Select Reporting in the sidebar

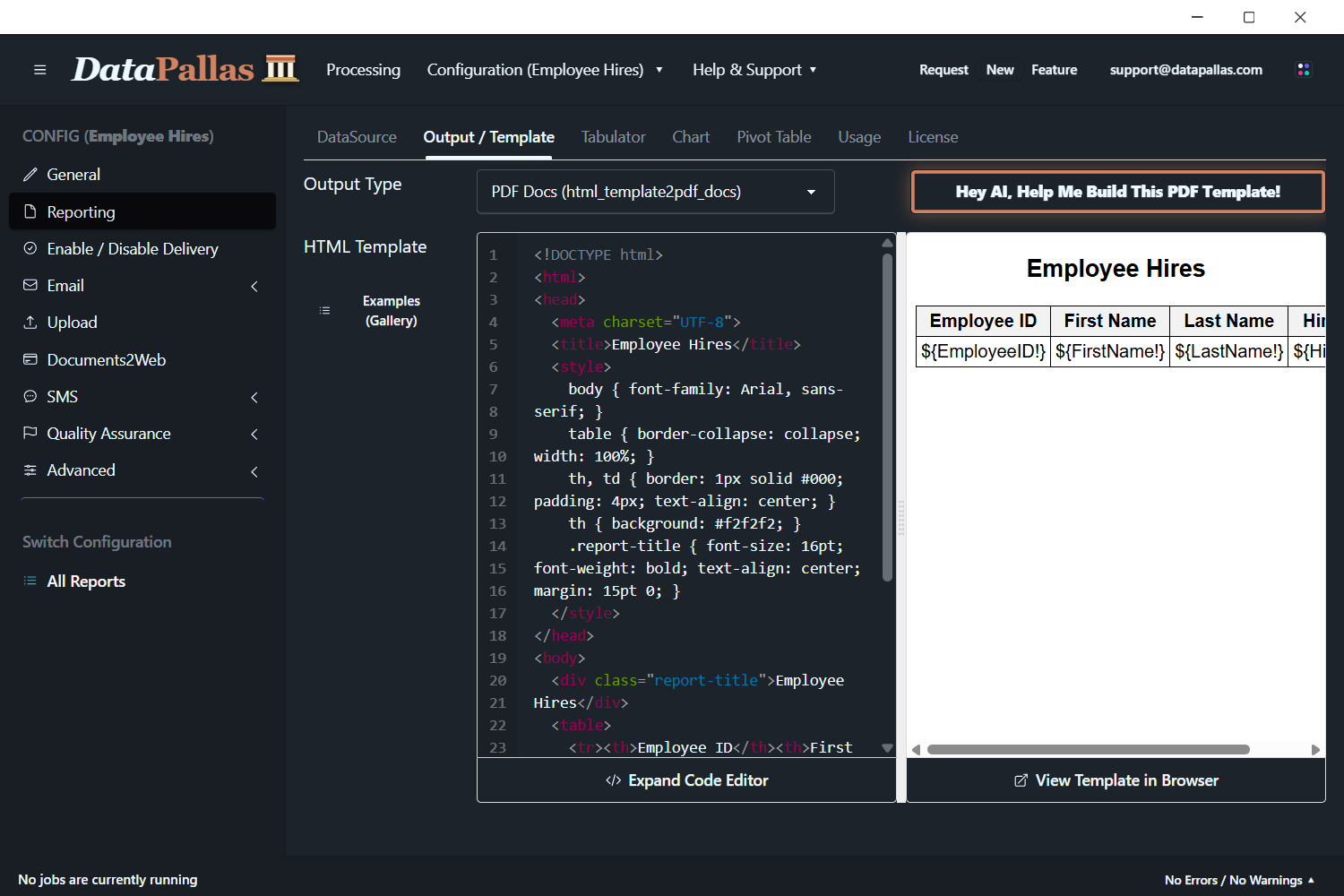(142, 211)
